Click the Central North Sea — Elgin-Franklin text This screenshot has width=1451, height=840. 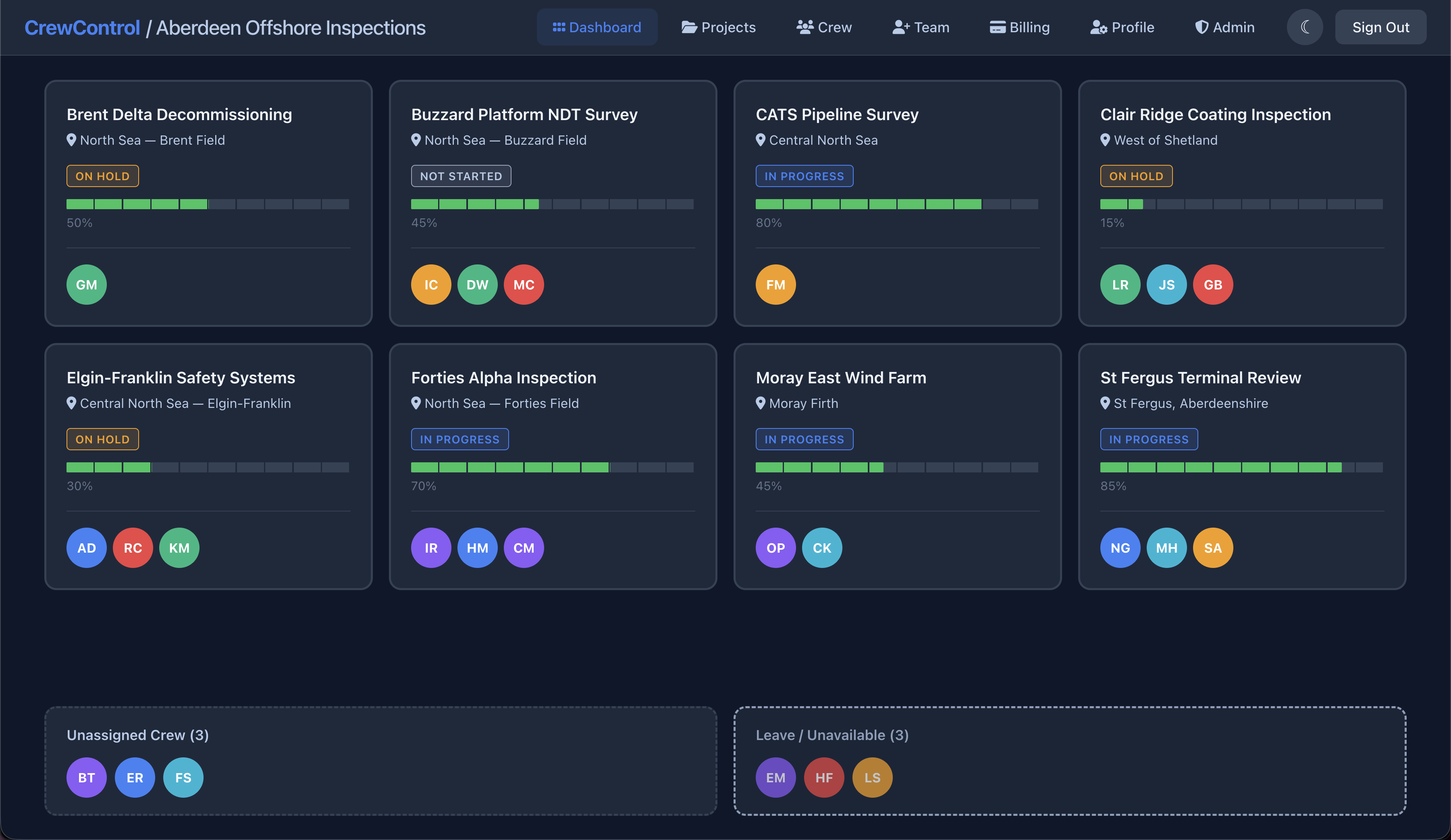pyautogui.click(x=185, y=403)
